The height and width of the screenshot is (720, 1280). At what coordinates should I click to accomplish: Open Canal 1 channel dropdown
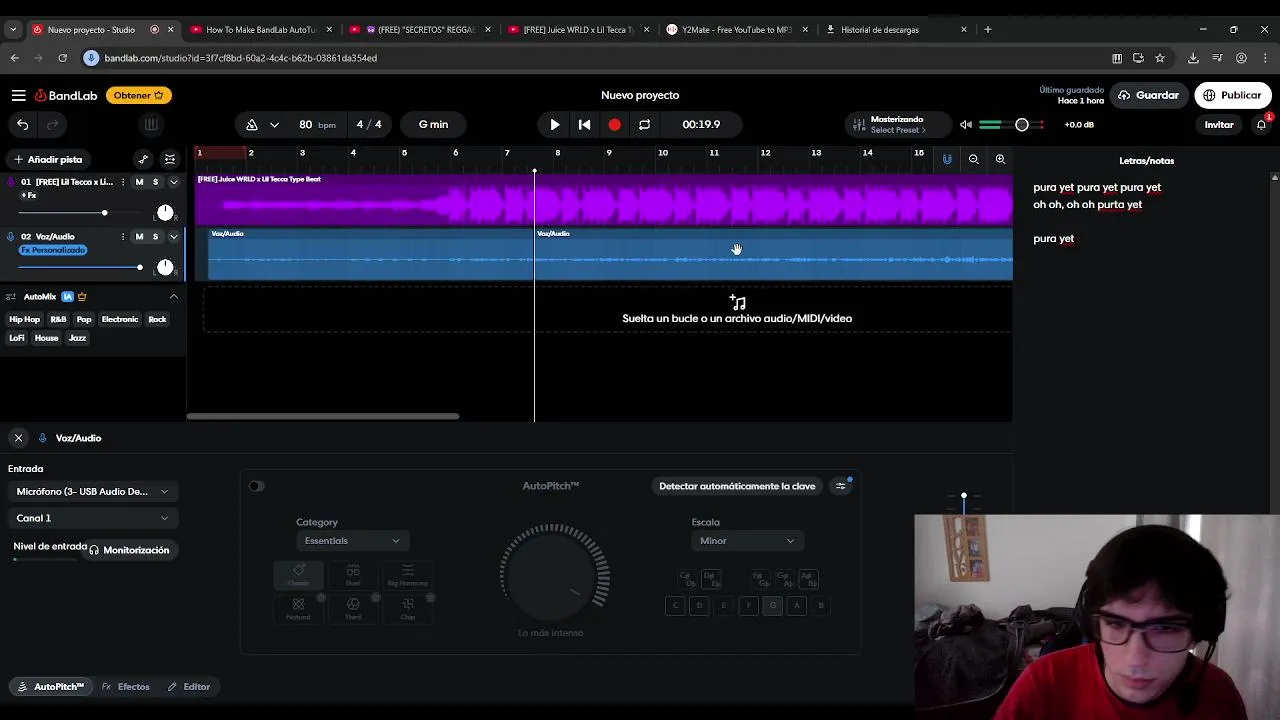[x=92, y=518]
